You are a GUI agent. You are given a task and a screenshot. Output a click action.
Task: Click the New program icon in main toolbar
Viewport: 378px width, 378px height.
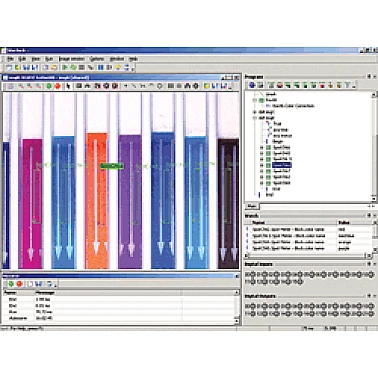[10, 67]
